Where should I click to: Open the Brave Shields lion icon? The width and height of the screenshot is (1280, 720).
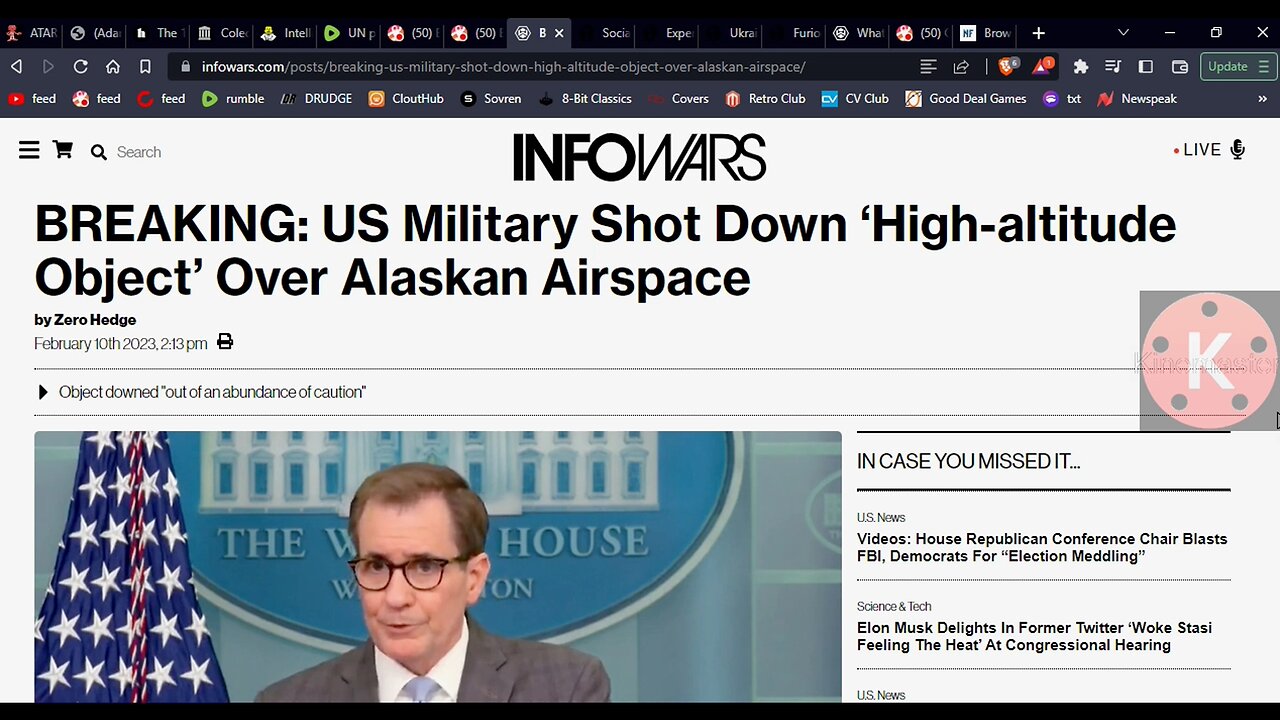click(x=1007, y=67)
